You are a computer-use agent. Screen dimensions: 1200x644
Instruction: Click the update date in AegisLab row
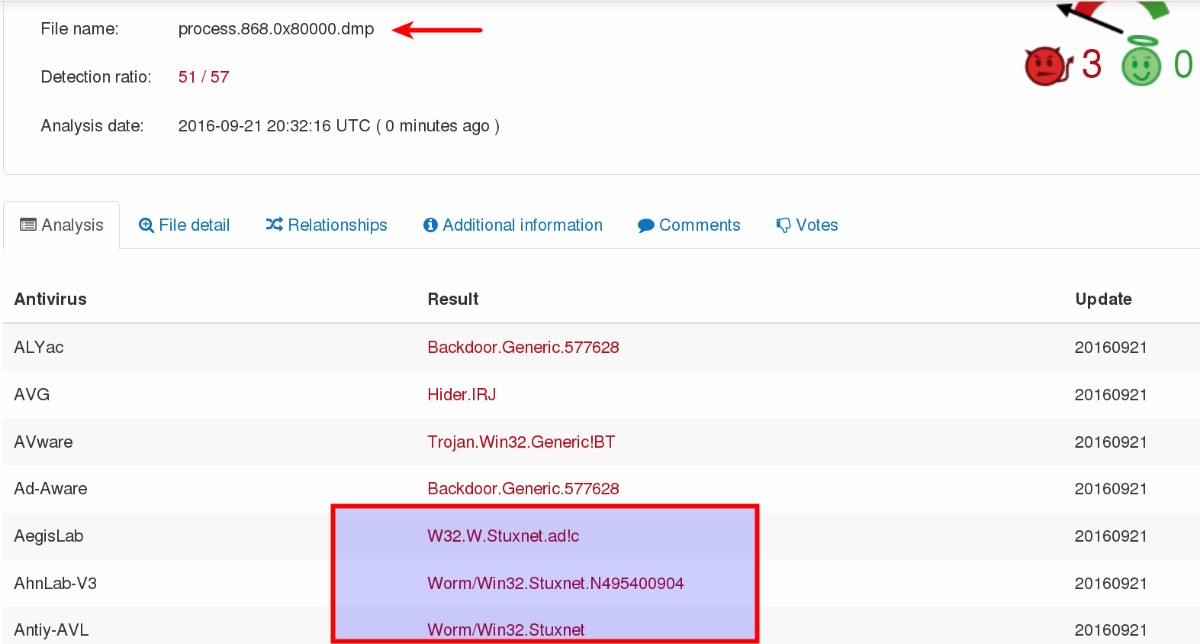point(1110,536)
